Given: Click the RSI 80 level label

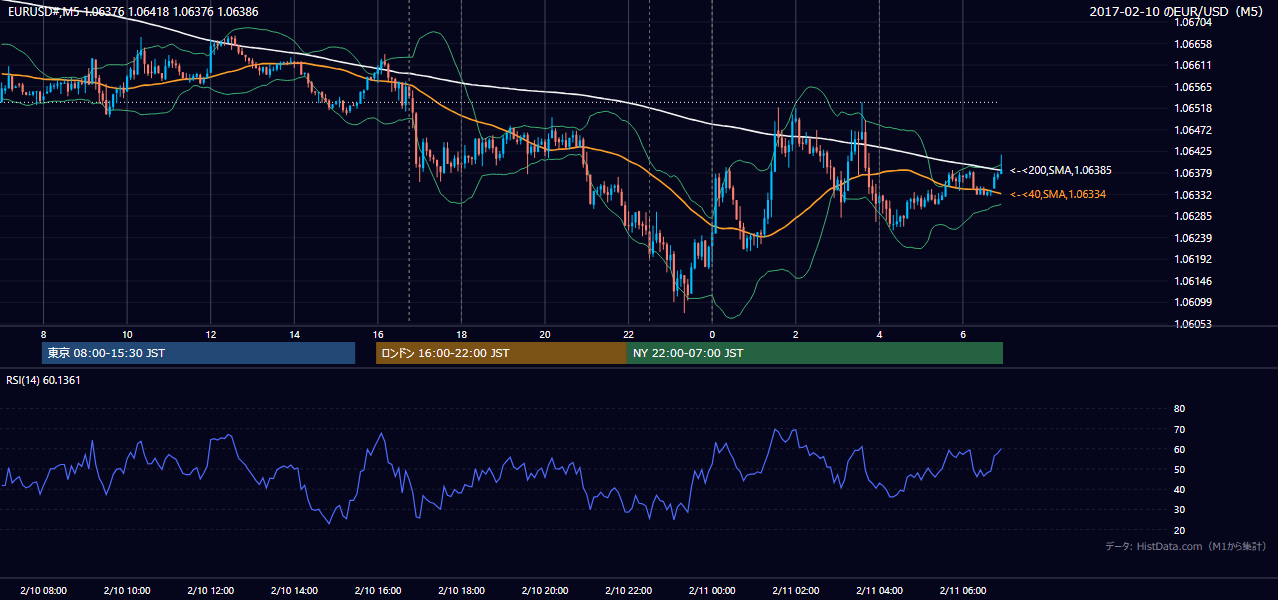Looking at the screenshot, I should click(1179, 409).
